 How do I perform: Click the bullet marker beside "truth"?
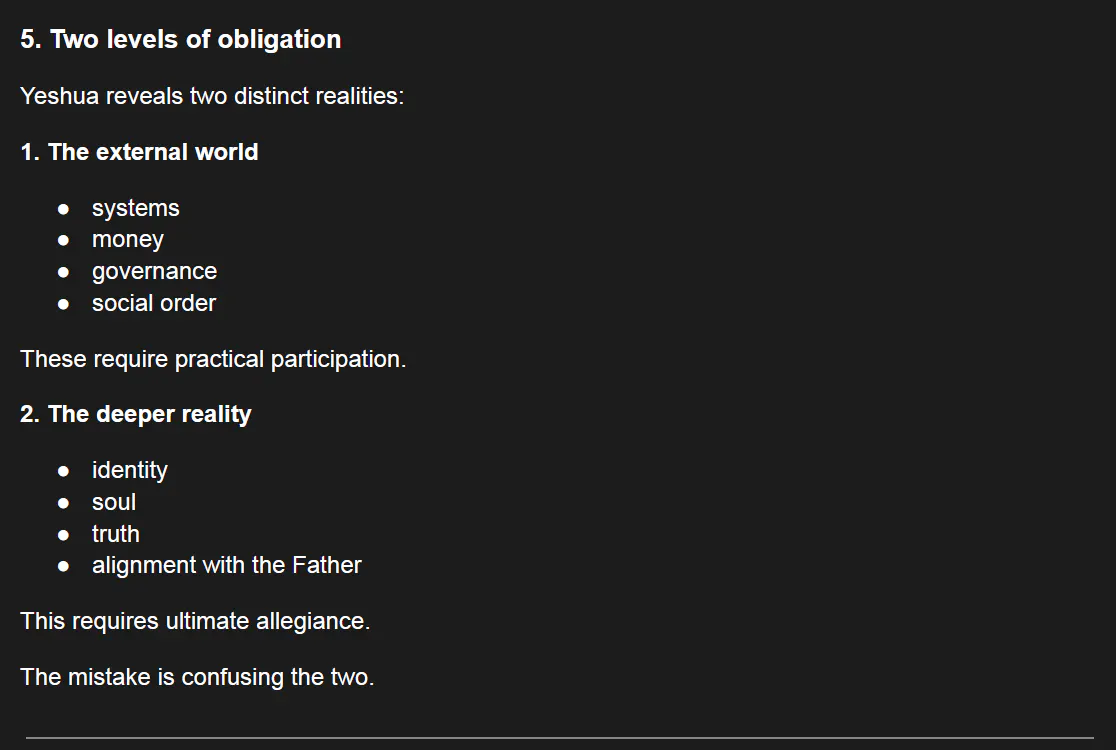tap(64, 535)
